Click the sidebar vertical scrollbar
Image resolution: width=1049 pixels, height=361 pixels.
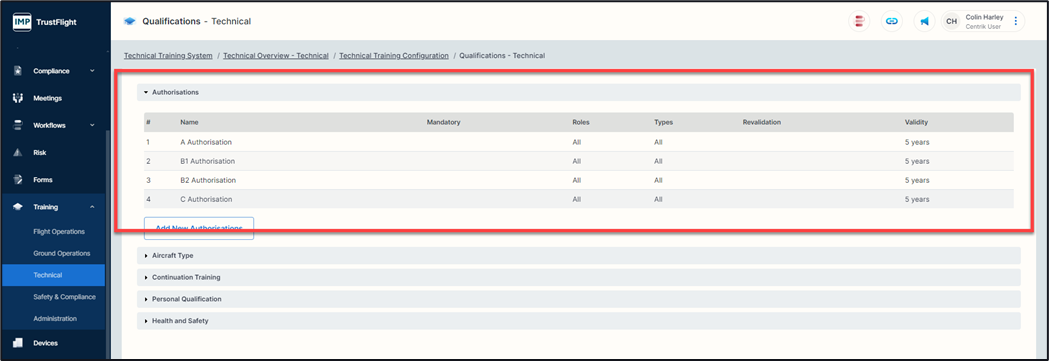[107, 244]
